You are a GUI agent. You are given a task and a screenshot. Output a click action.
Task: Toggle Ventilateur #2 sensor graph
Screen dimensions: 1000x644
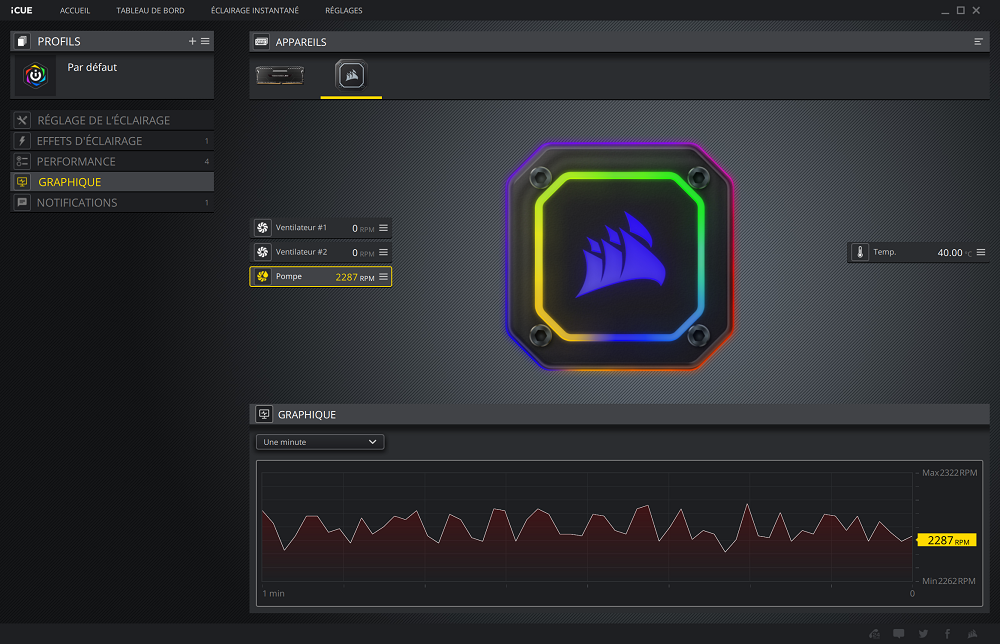pos(262,252)
